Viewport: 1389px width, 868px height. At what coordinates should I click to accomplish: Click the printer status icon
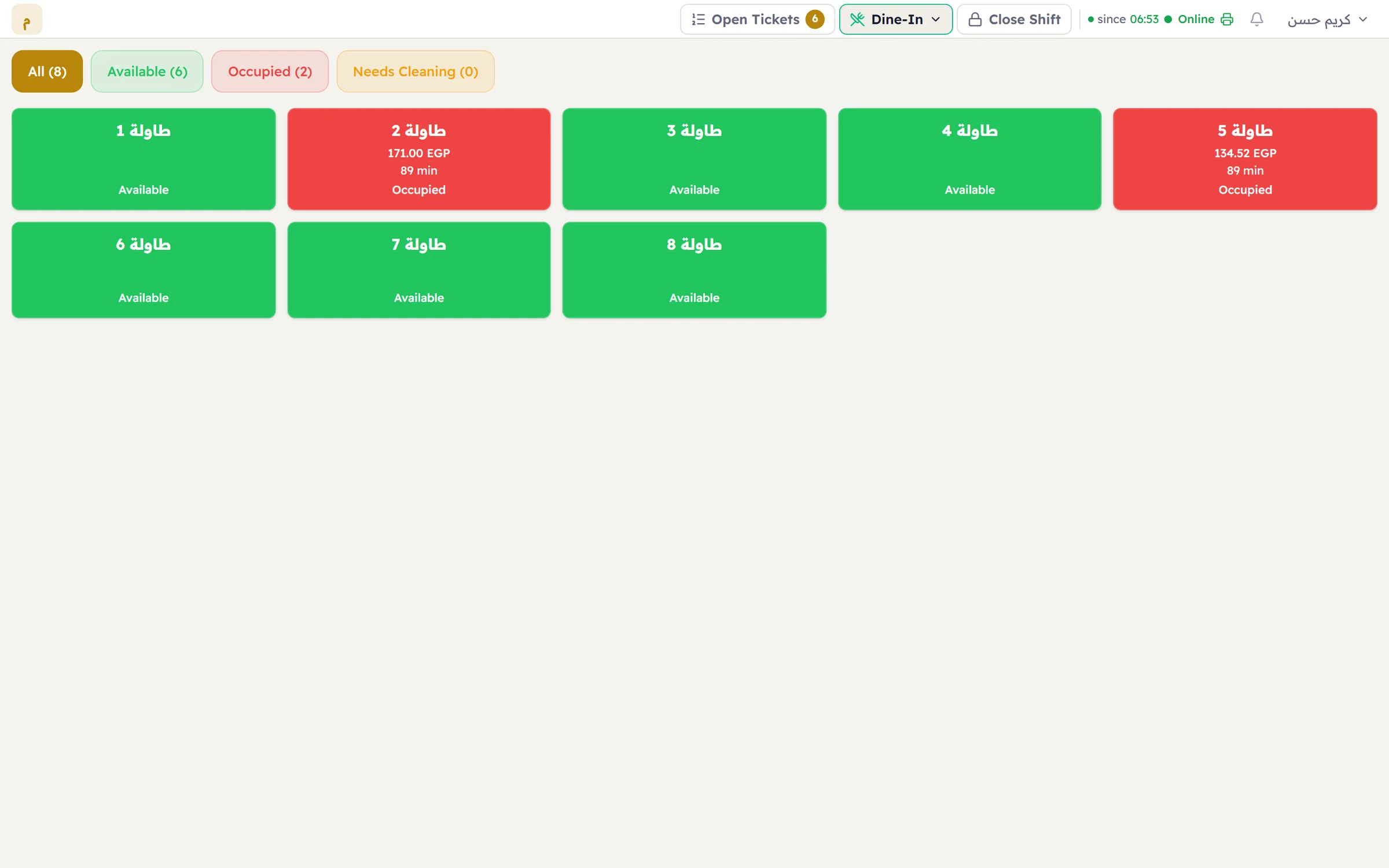point(1227,19)
